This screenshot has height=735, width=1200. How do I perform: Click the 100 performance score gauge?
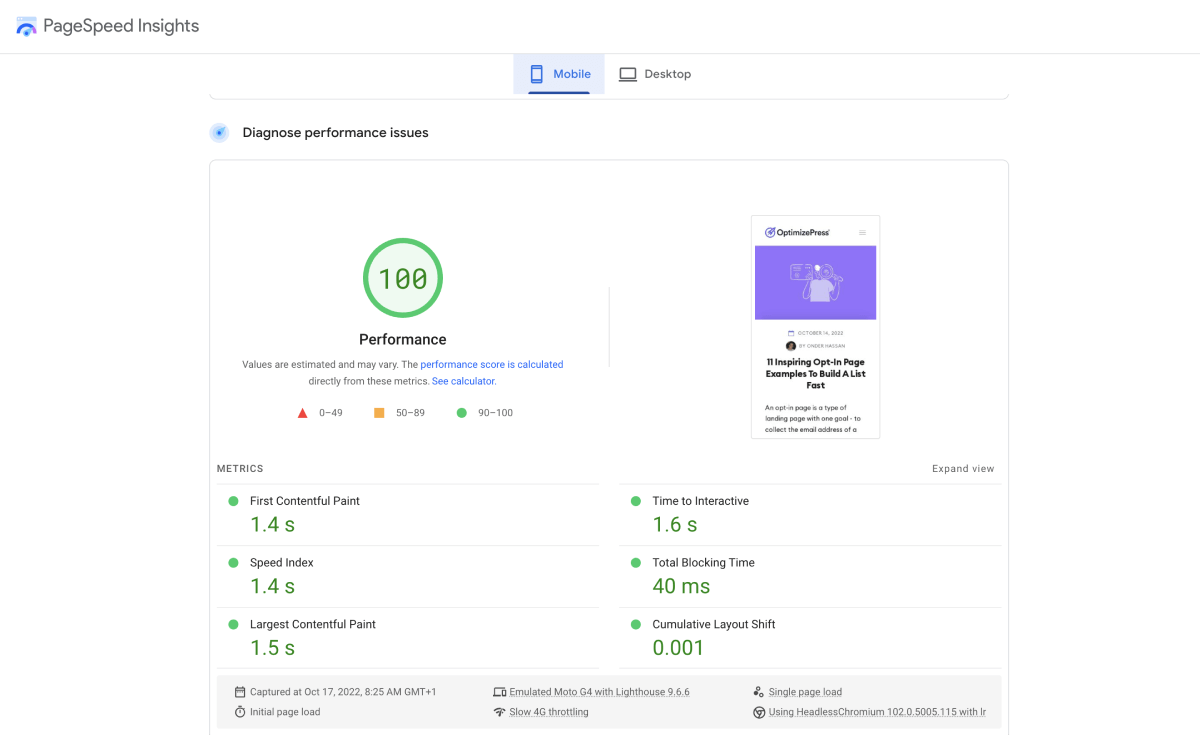[403, 278]
